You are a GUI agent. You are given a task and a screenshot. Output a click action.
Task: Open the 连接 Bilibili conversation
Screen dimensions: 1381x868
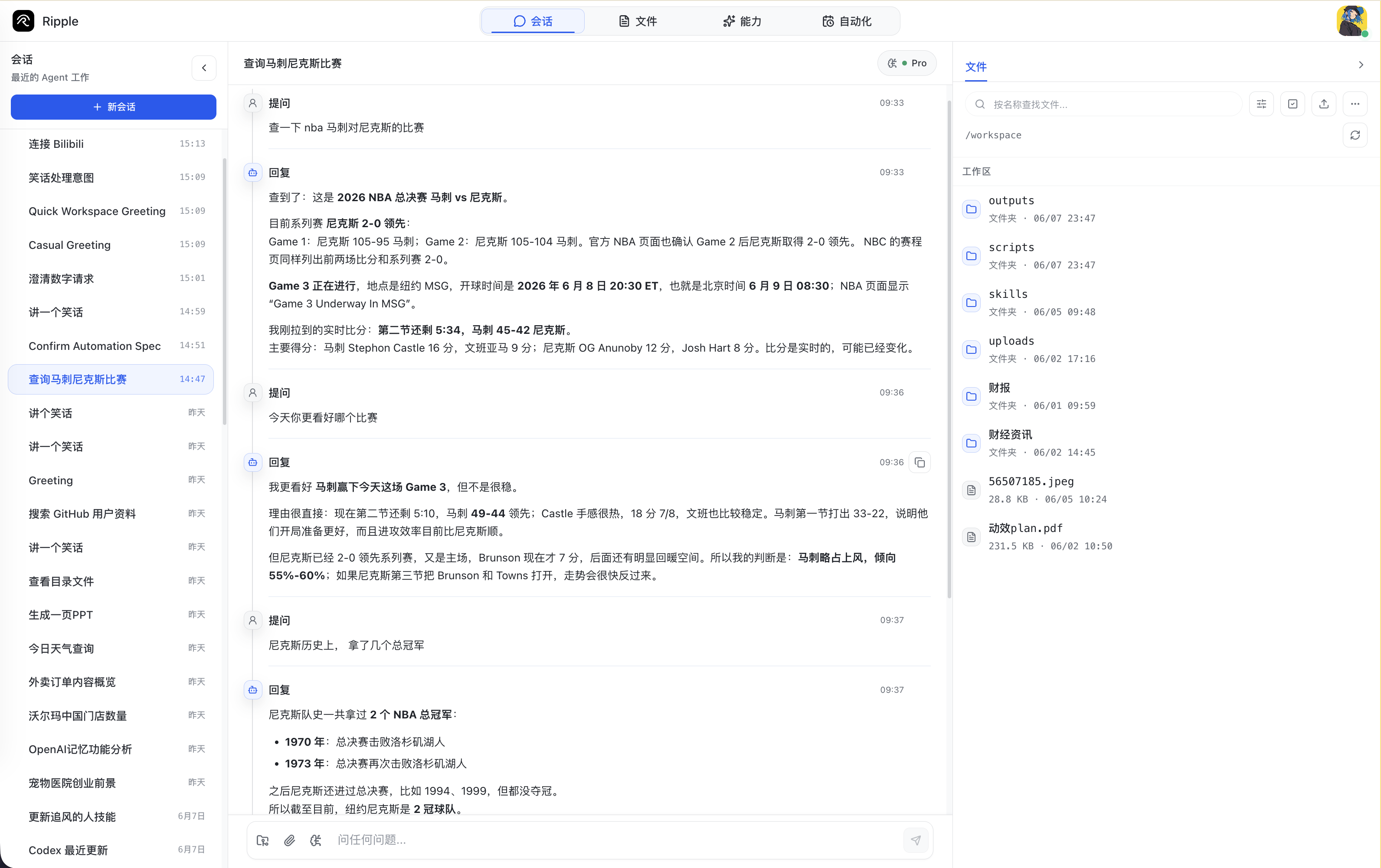111,144
